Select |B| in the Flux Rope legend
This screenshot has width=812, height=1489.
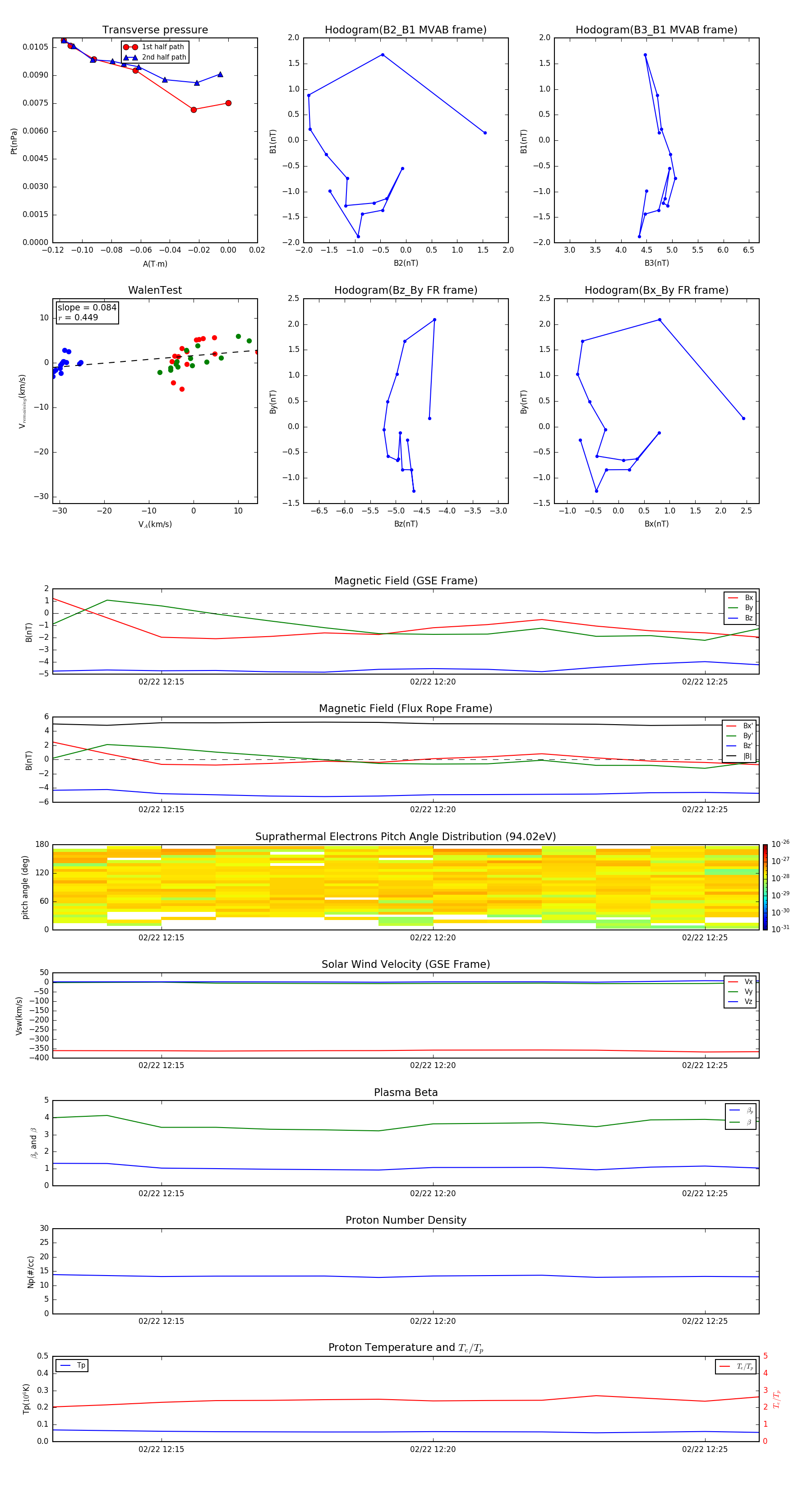[x=740, y=756]
